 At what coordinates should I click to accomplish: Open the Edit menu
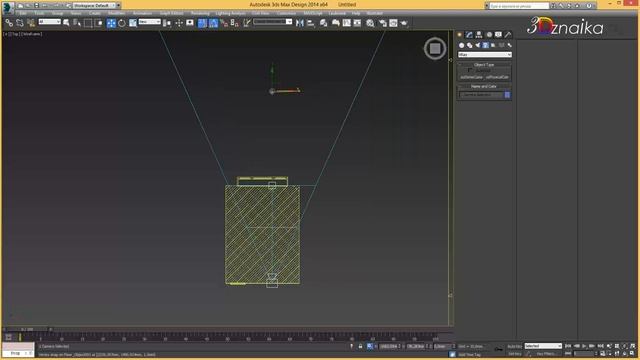pyautogui.click(x=23, y=13)
